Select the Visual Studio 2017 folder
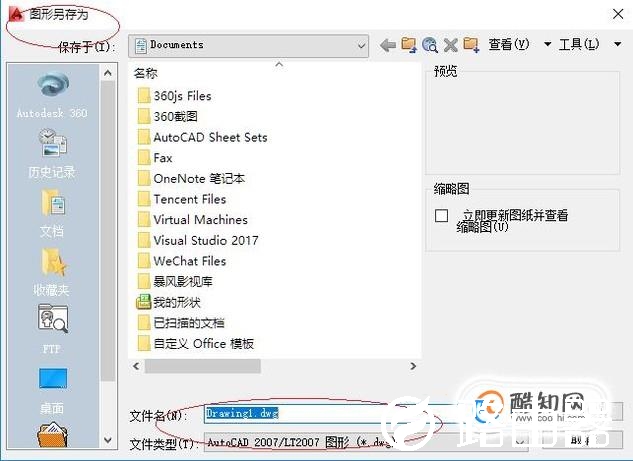This screenshot has width=633, height=461. [198, 240]
